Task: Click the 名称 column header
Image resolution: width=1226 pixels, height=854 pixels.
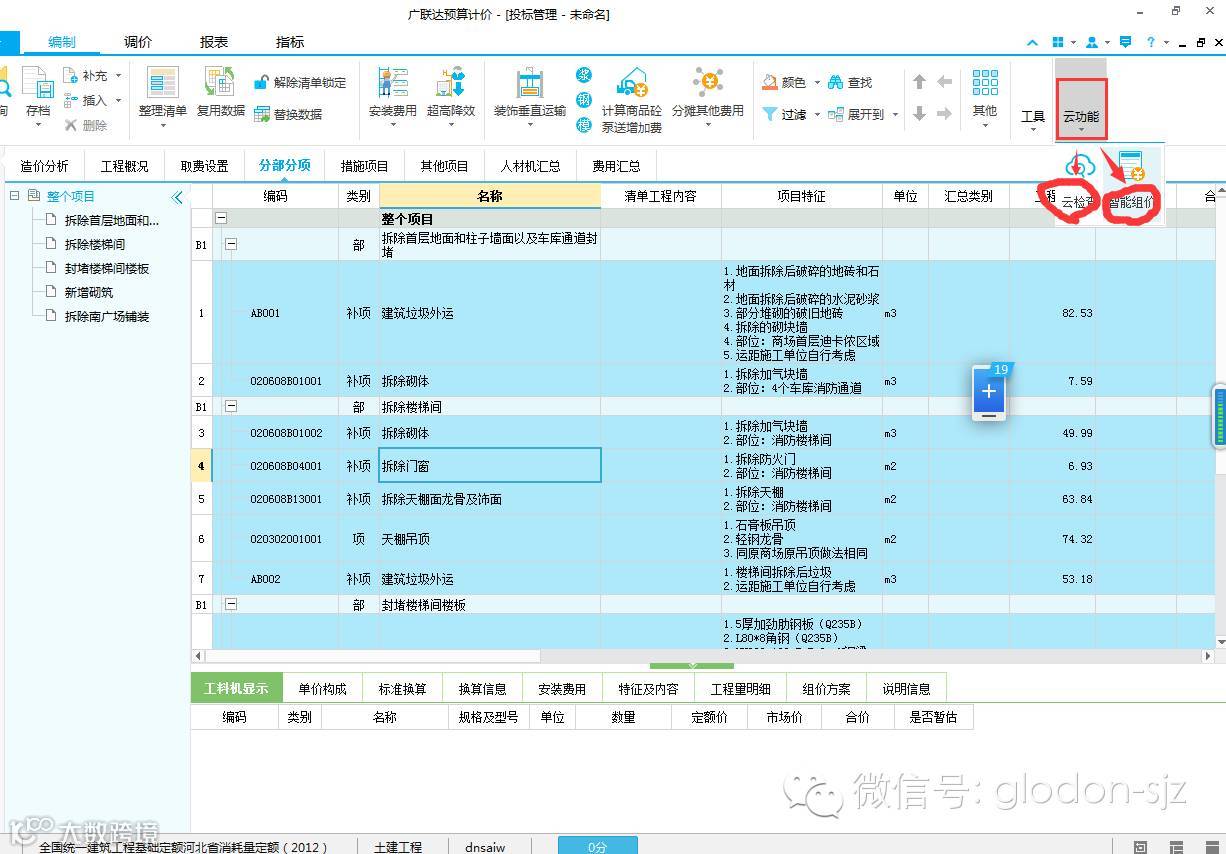Action: pyautogui.click(x=490, y=196)
